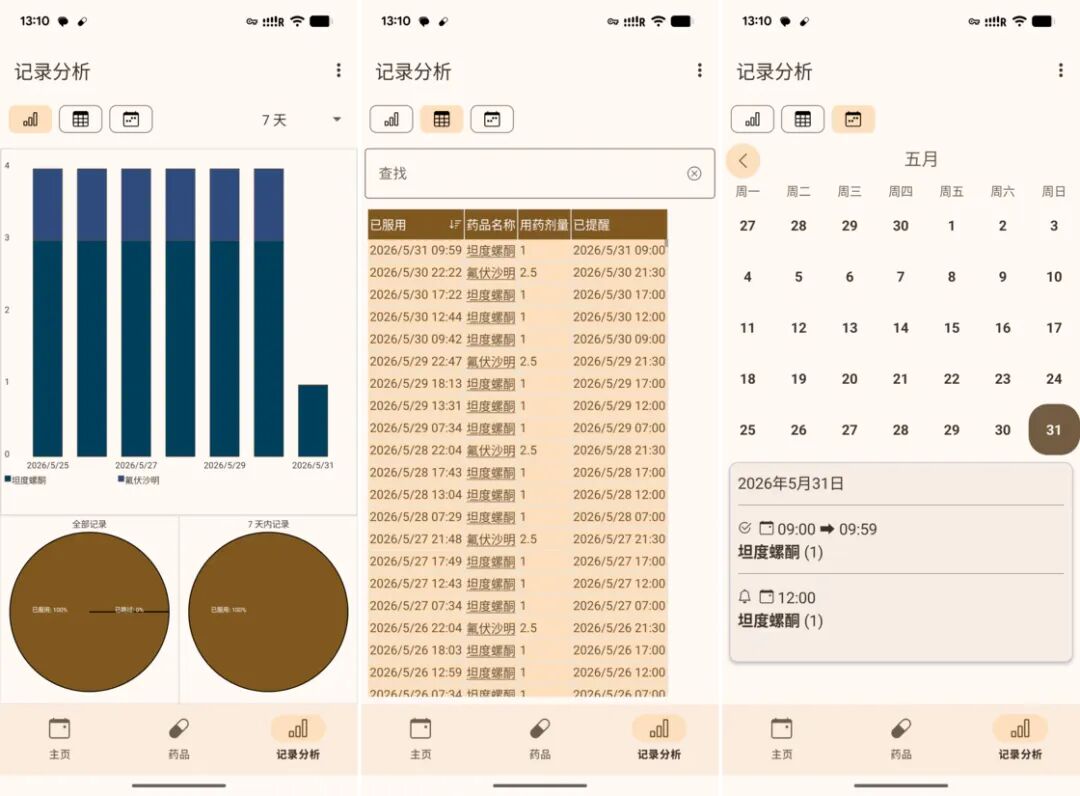1080x796 pixels.
Task: Tap the 主页 icon on the bar chart screen
Action: click(59, 728)
